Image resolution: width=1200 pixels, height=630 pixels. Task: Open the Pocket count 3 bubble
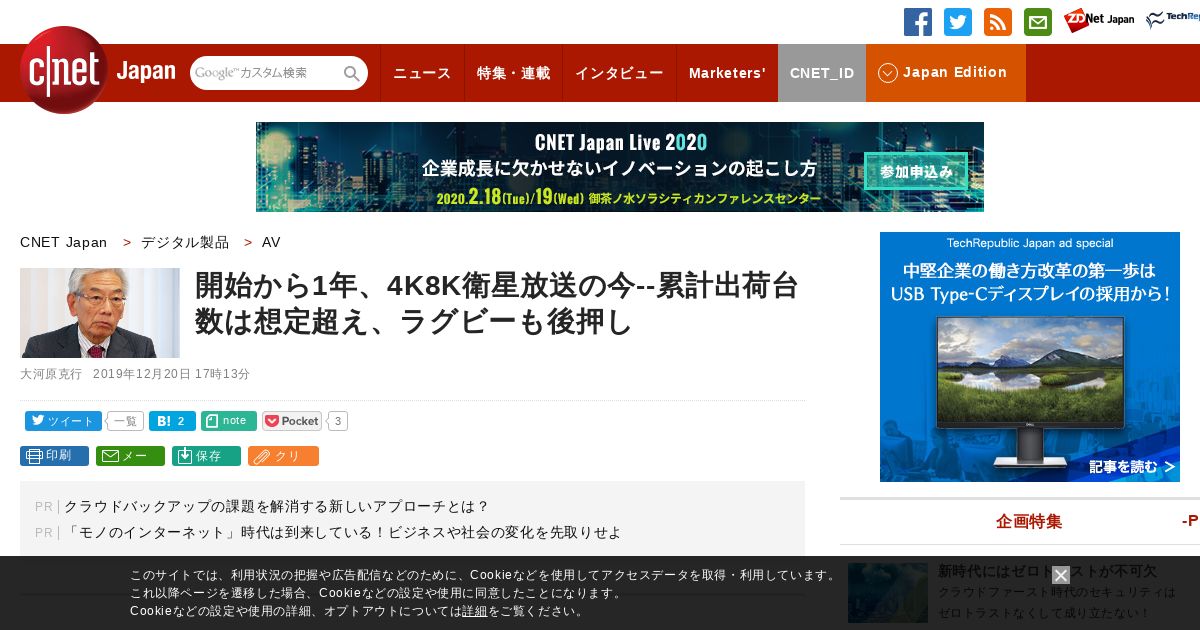338,421
